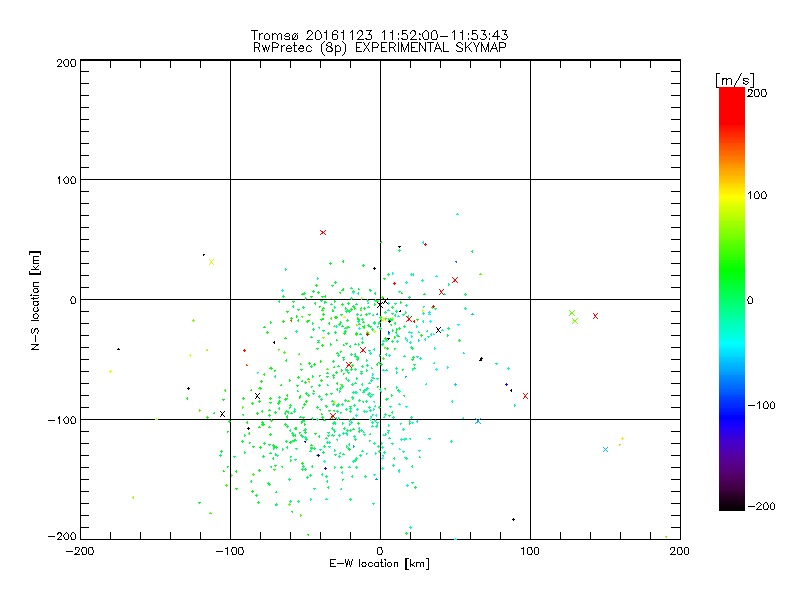Select the red X marker just left of the 100 km gridline

click(x=526, y=396)
